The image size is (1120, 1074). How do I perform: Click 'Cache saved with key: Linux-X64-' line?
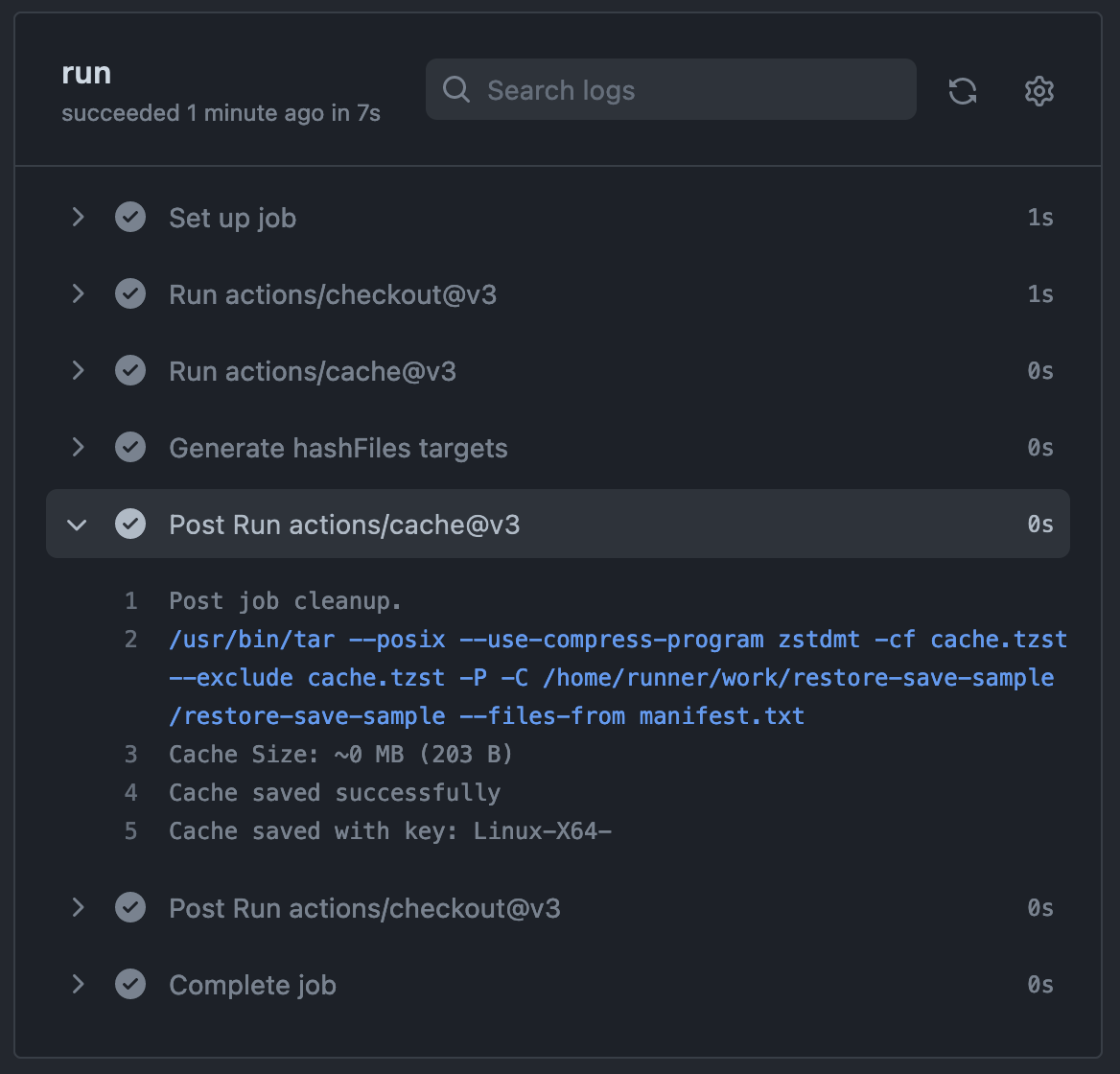[x=390, y=831]
